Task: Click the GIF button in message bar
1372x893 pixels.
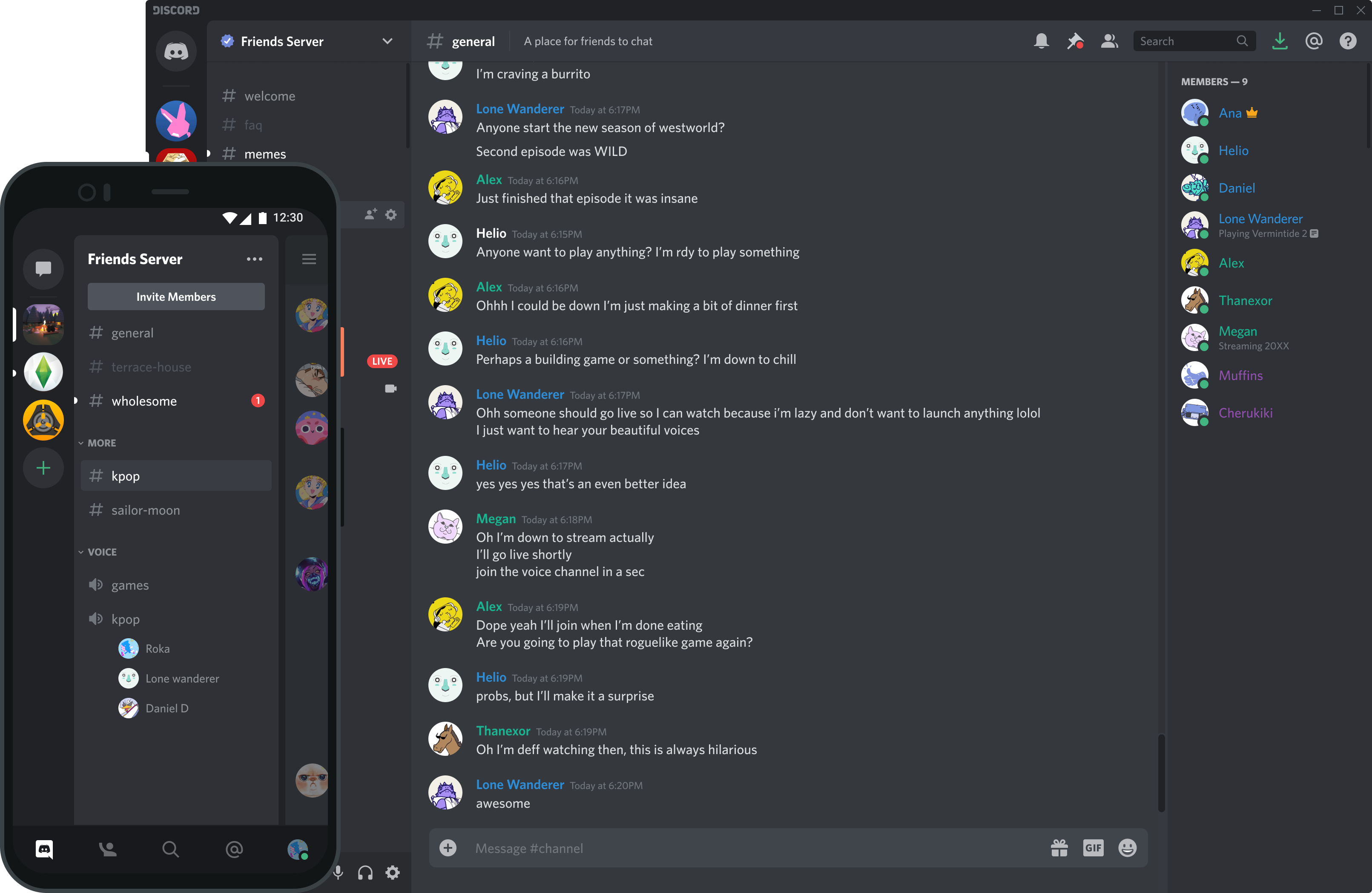Action: (1093, 848)
